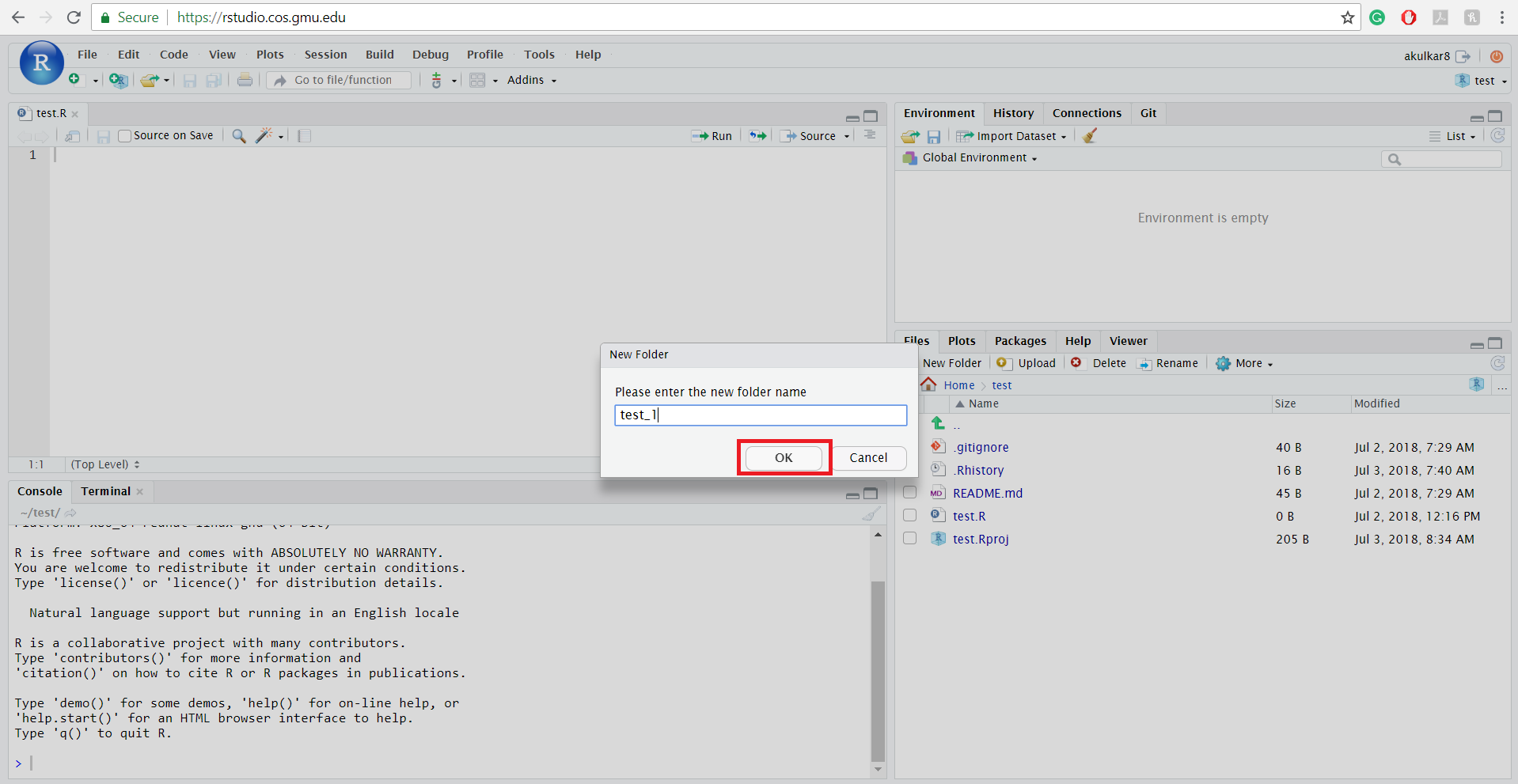The width and height of the screenshot is (1518, 784).
Task: Go to project directory R cube icon
Action: tap(1477, 384)
